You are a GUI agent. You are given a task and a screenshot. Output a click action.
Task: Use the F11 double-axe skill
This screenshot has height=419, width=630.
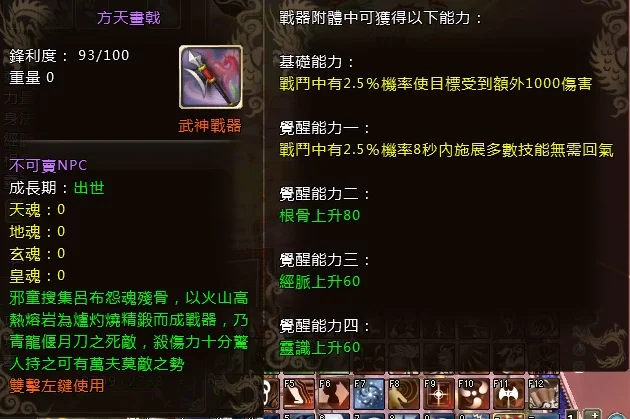pyautogui.click(x=509, y=393)
